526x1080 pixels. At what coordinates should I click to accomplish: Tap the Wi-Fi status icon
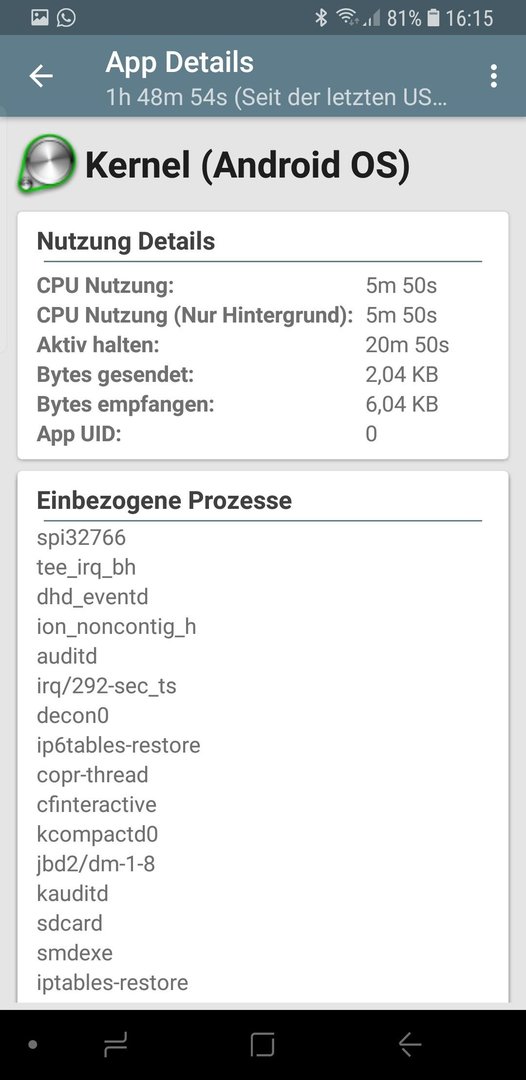tap(346, 18)
